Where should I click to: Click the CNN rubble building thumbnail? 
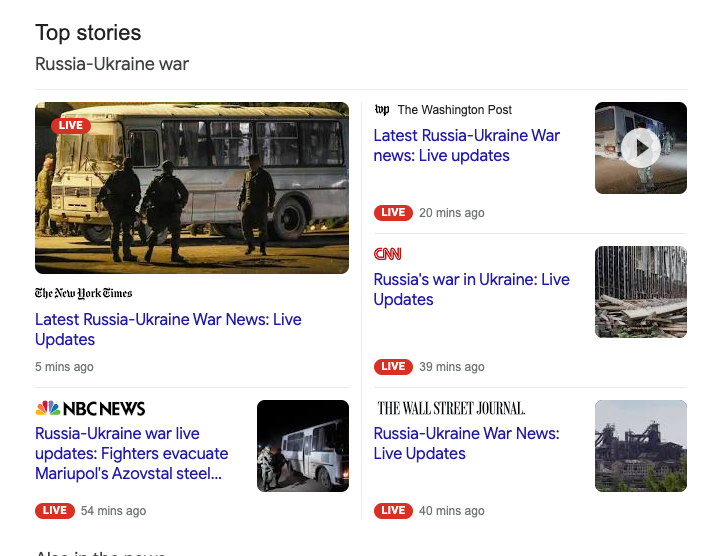click(x=640, y=292)
